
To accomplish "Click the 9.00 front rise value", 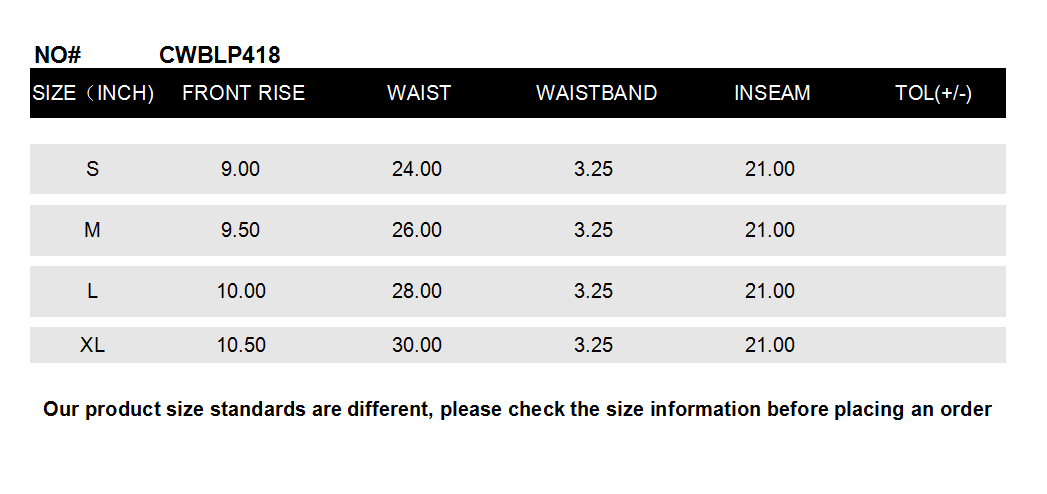I will pyautogui.click(x=240, y=169).
